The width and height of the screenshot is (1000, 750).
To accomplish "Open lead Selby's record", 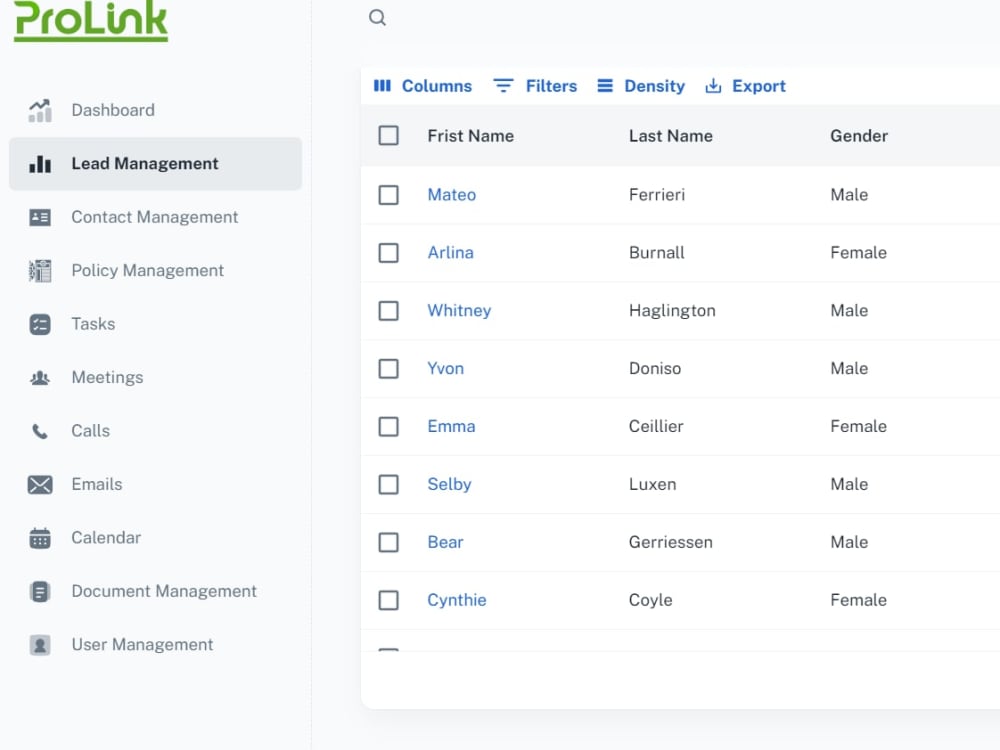I will click(449, 484).
